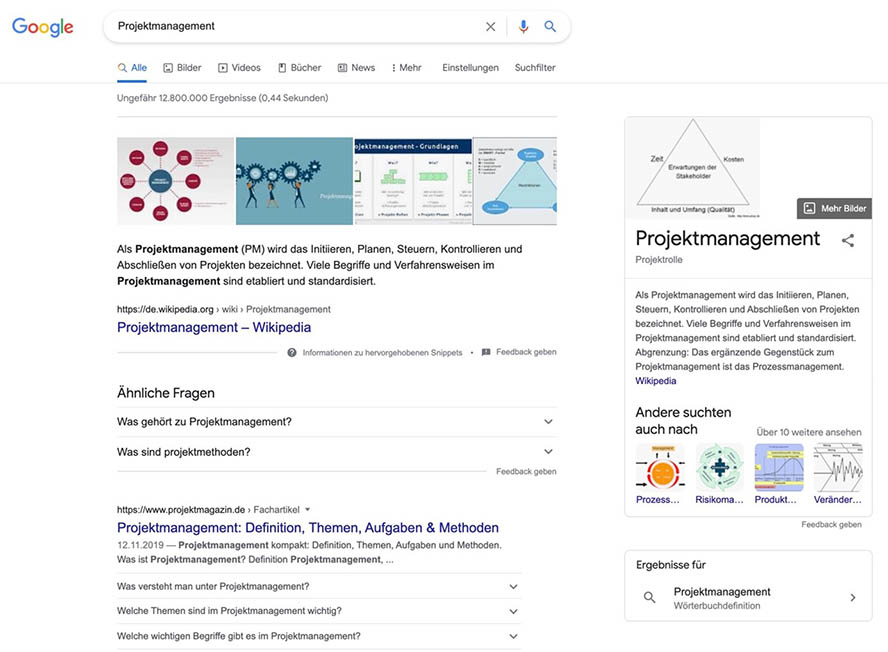Screen dimensions: 888x652
Task: Open Informationen zu hervorgehobenen Snippets
Action: coord(382,352)
